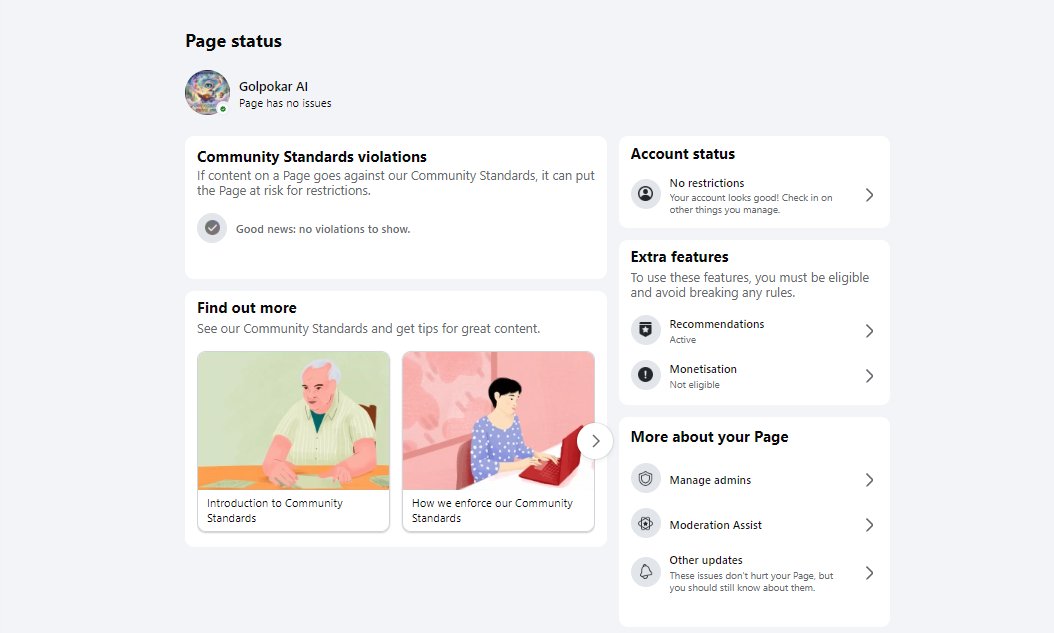Open Introduction to Community Standards card image
Viewport: 1054px width, 633px height.
294,421
